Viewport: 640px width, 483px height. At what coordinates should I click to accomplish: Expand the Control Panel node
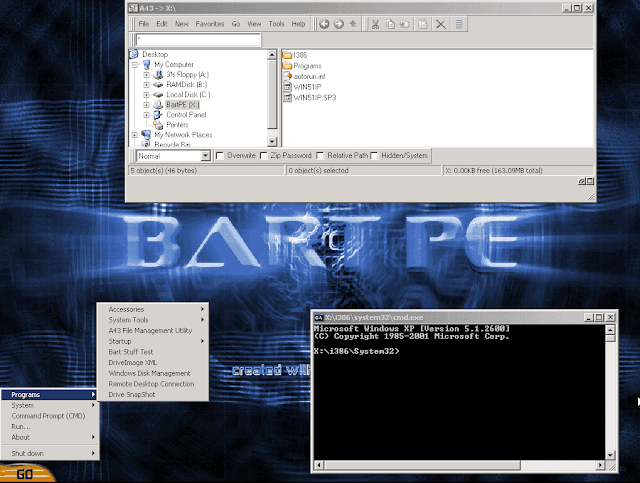[x=147, y=115]
